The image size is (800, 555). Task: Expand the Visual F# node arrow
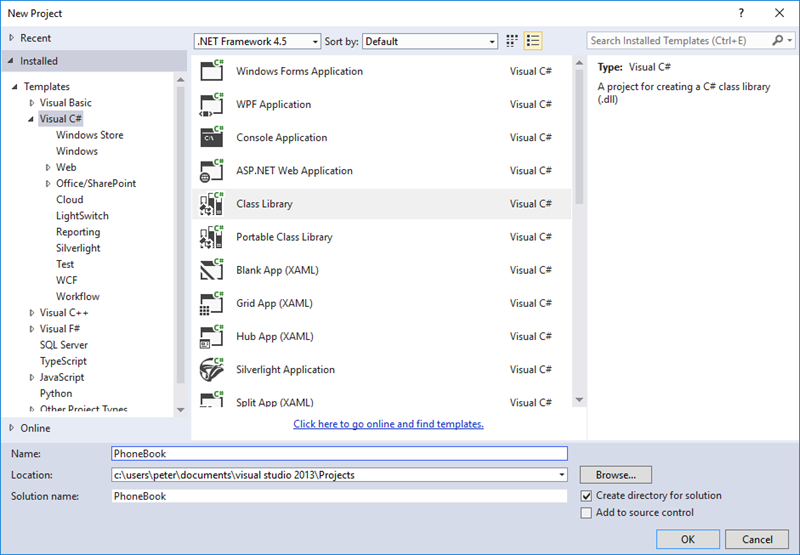[32, 329]
